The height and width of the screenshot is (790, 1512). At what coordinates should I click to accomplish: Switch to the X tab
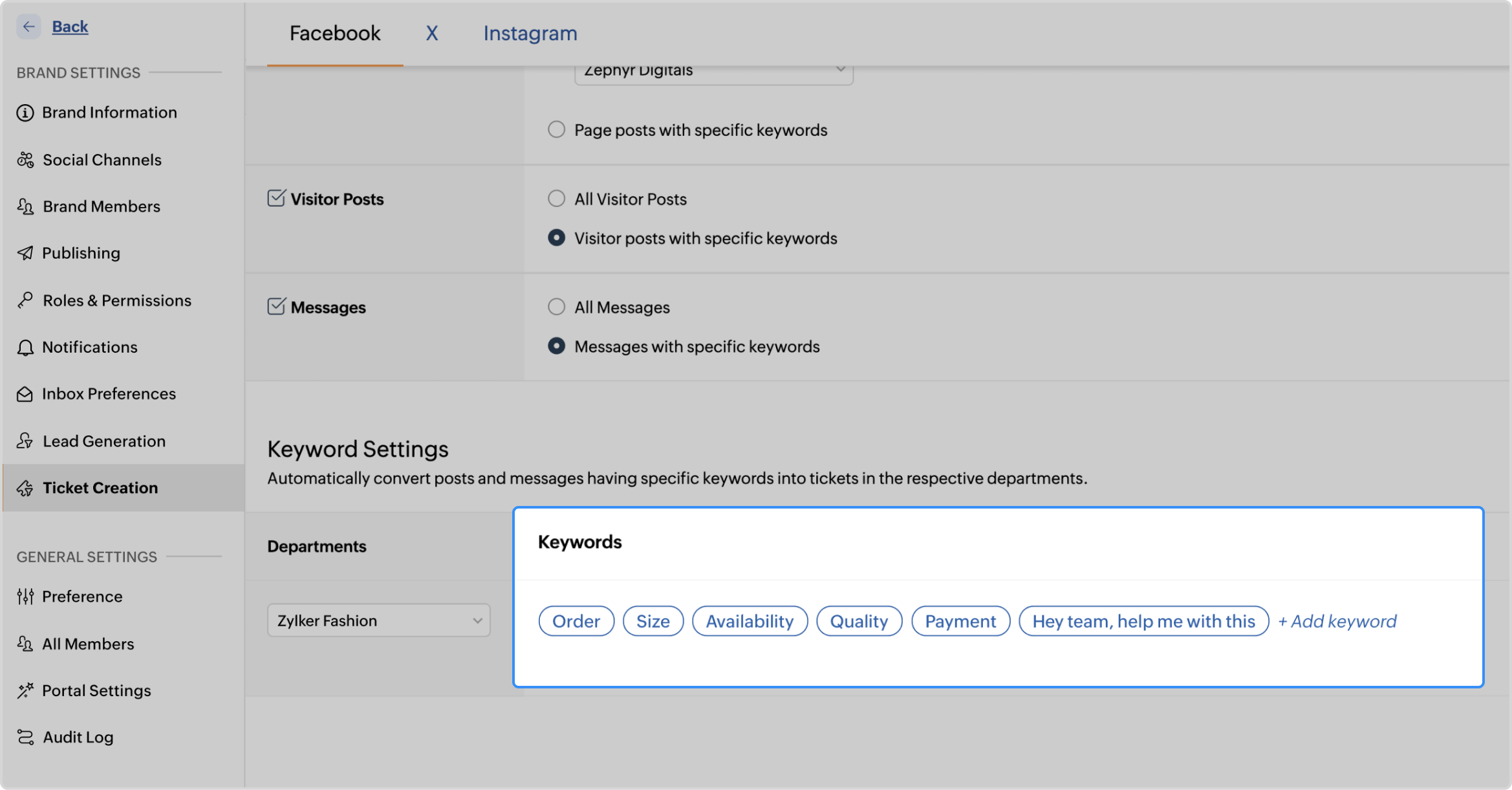[432, 33]
